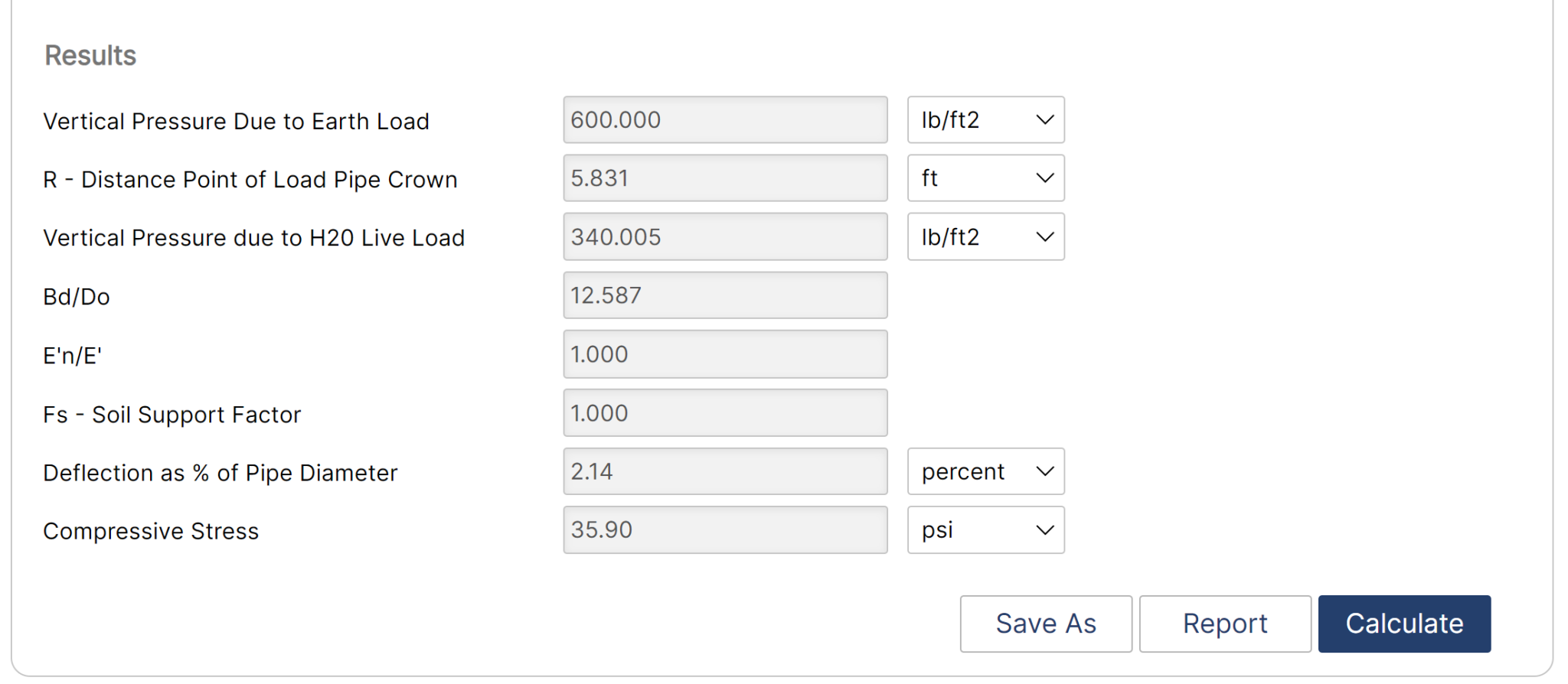Click the Deflection percent result field
Image resolution: width=1568 pixels, height=684 pixels.
tap(725, 471)
